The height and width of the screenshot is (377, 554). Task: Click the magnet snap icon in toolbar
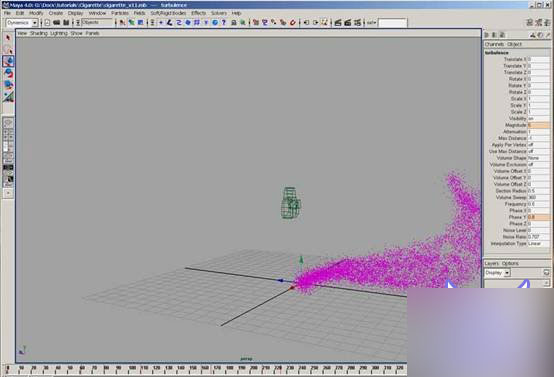pos(293,23)
